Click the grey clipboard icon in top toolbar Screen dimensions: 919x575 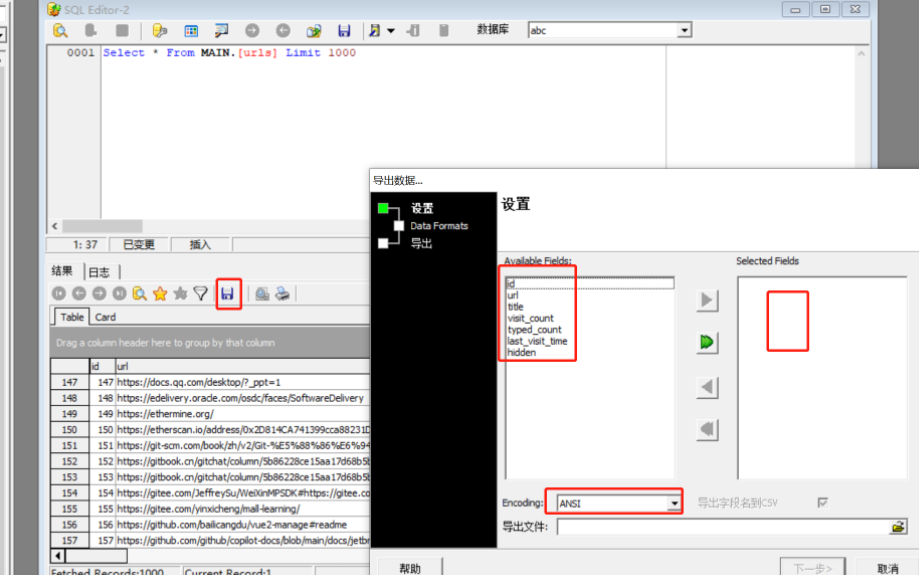[444, 30]
